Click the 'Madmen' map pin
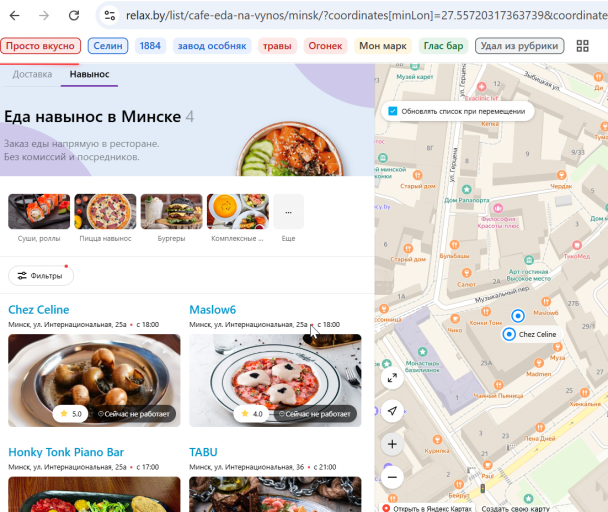Image resolution: width=608 pixels, height=512 pixels. [539, 363]
